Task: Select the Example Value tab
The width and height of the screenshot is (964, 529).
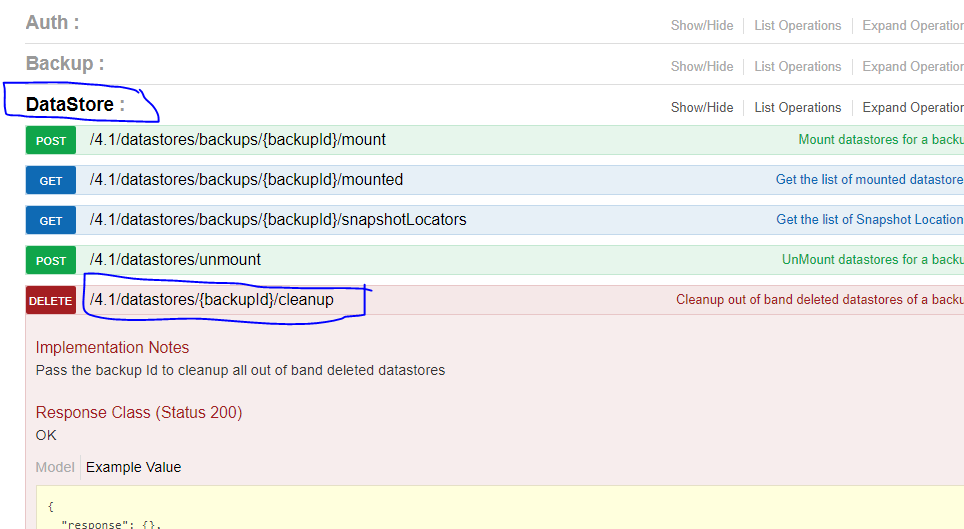Action: pos(133,467)
